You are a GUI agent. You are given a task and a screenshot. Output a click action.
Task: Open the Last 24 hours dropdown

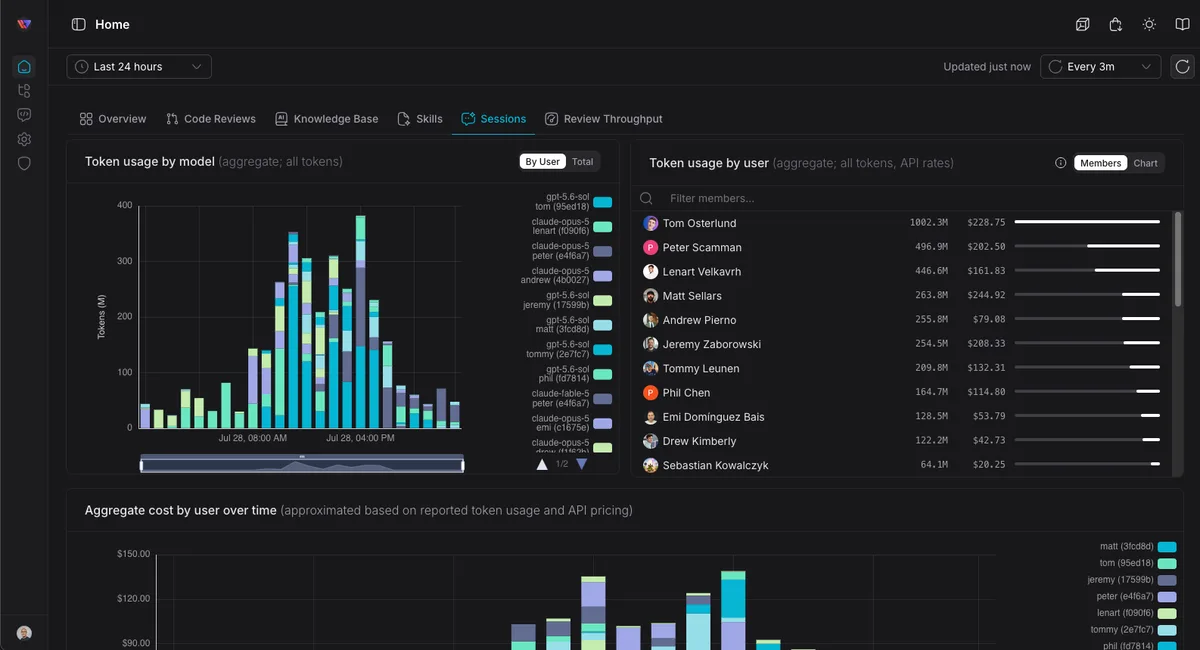point(139,67)
